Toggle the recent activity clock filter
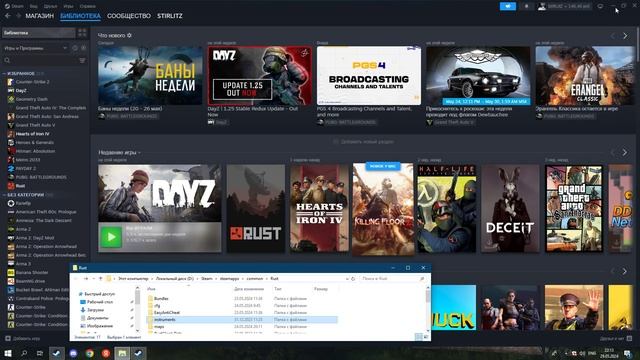640x360 pixels. point(75,48)
